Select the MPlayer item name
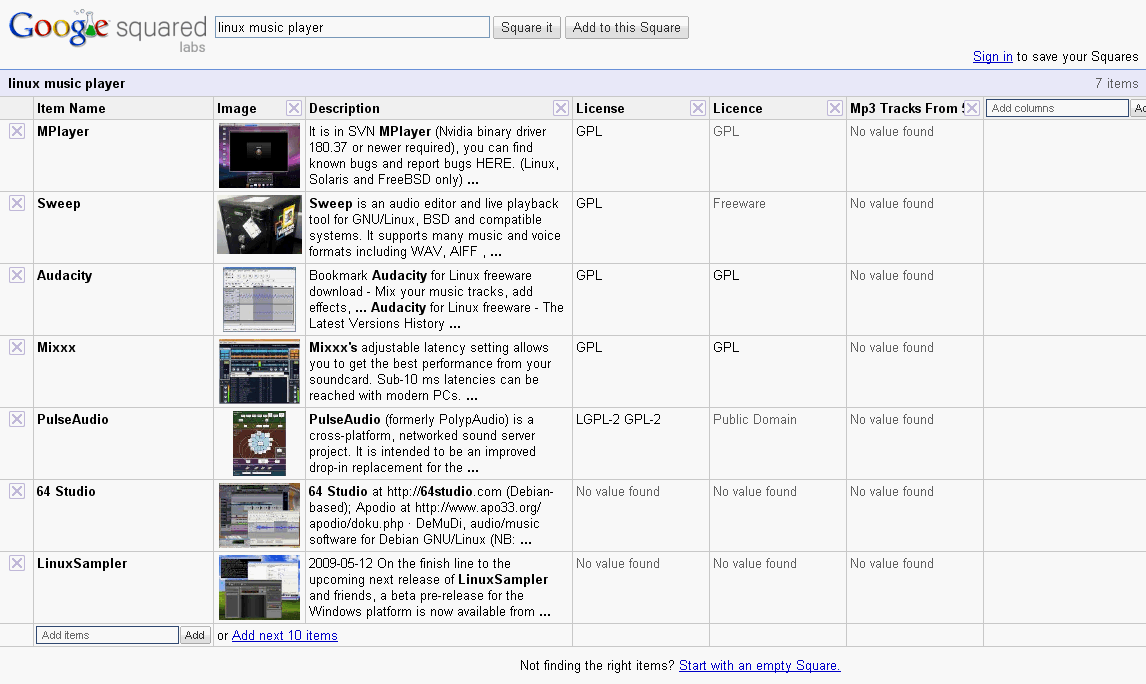This screenshot has width=1146, height=684. pos(63,132)
